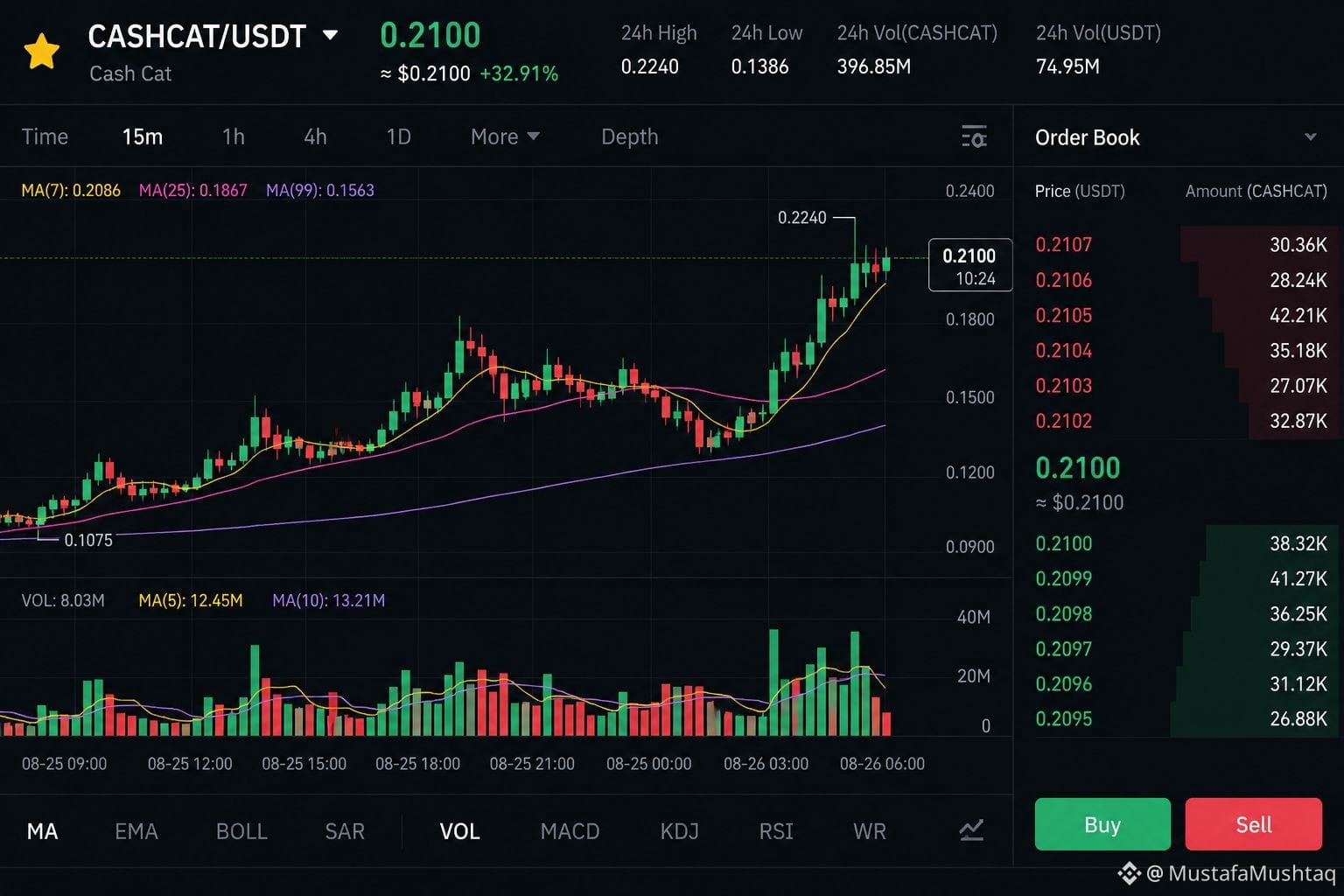Select ask price 0.2105
1344x896 pixels.
[x=1064, y=315]
